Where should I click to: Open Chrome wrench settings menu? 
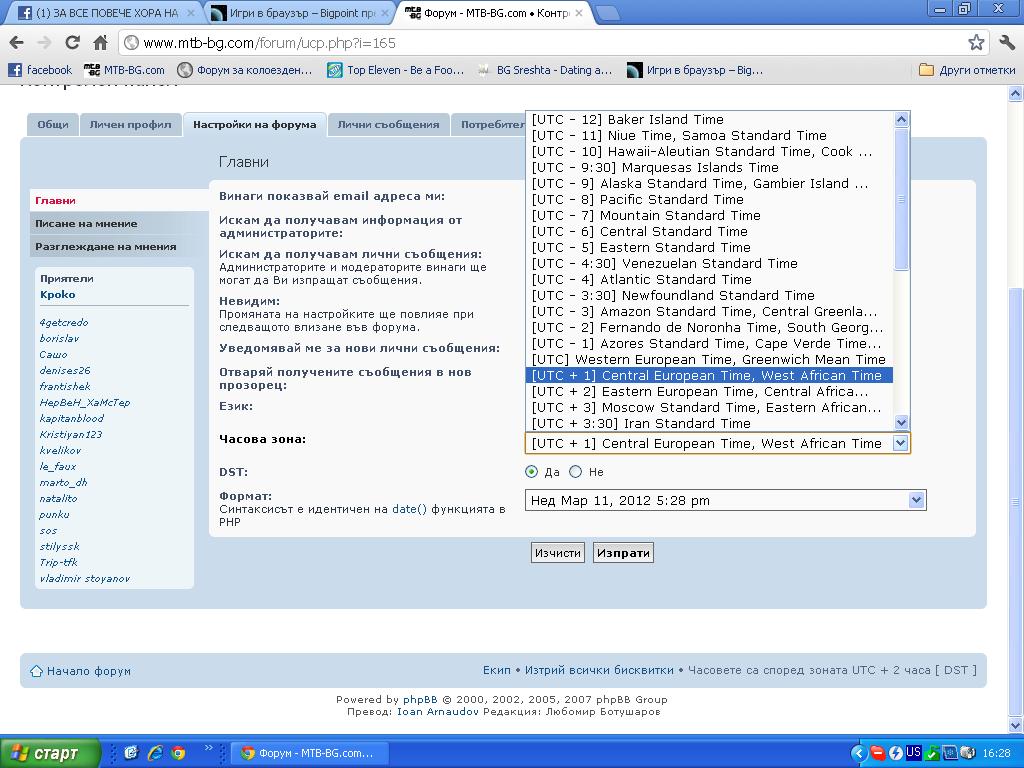(1006, 43)
